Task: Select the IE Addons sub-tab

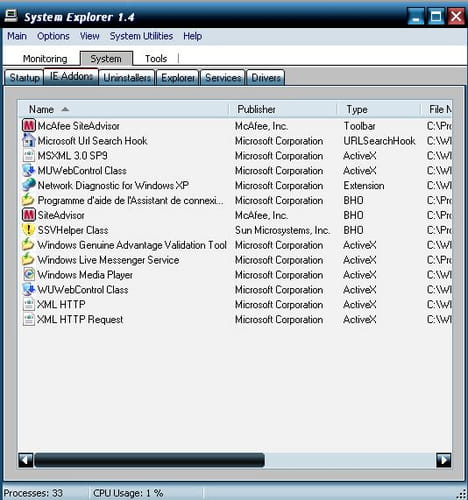Action: point(71,77)
